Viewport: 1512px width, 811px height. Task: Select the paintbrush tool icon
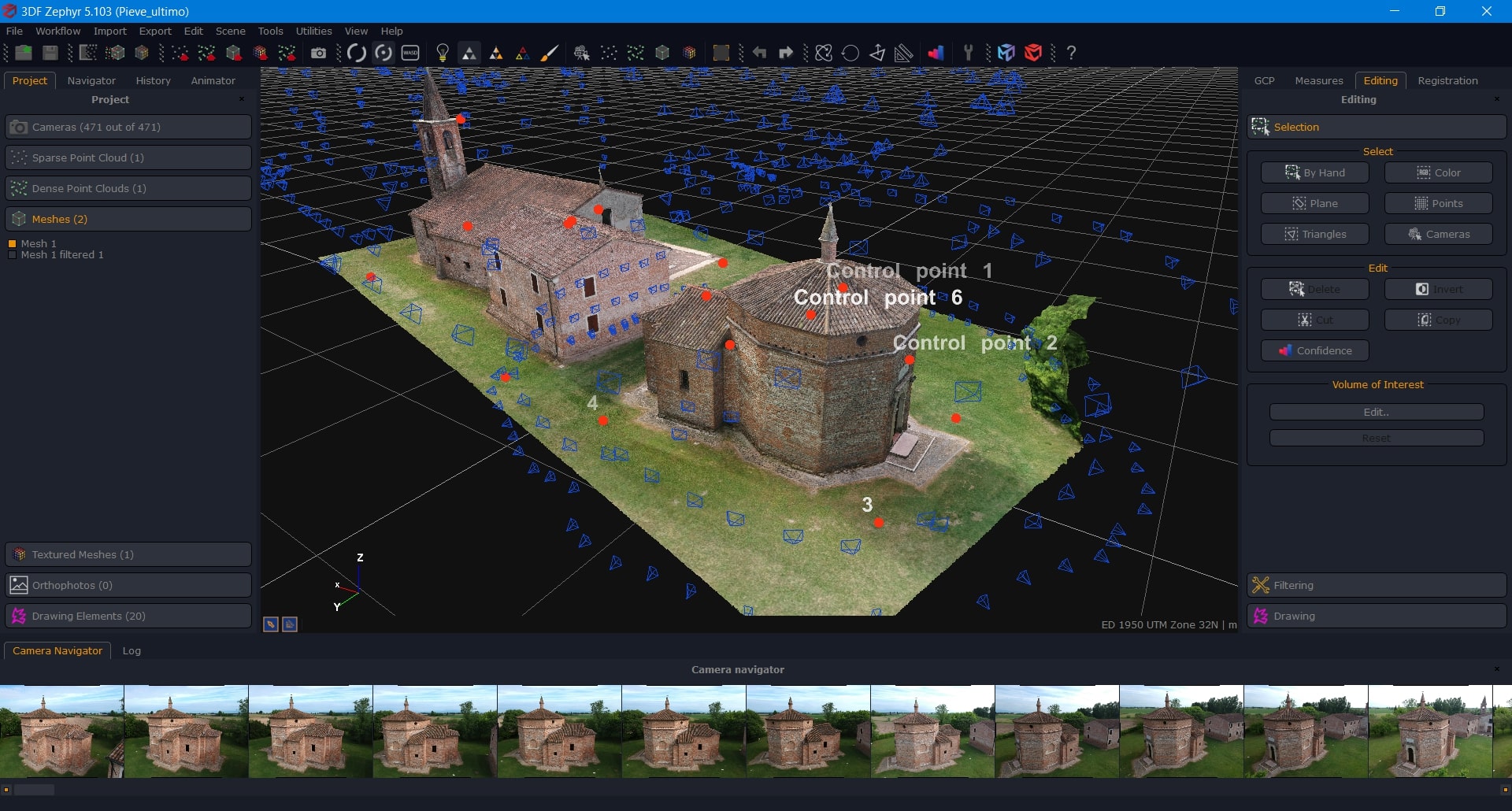tap(550, 53)
